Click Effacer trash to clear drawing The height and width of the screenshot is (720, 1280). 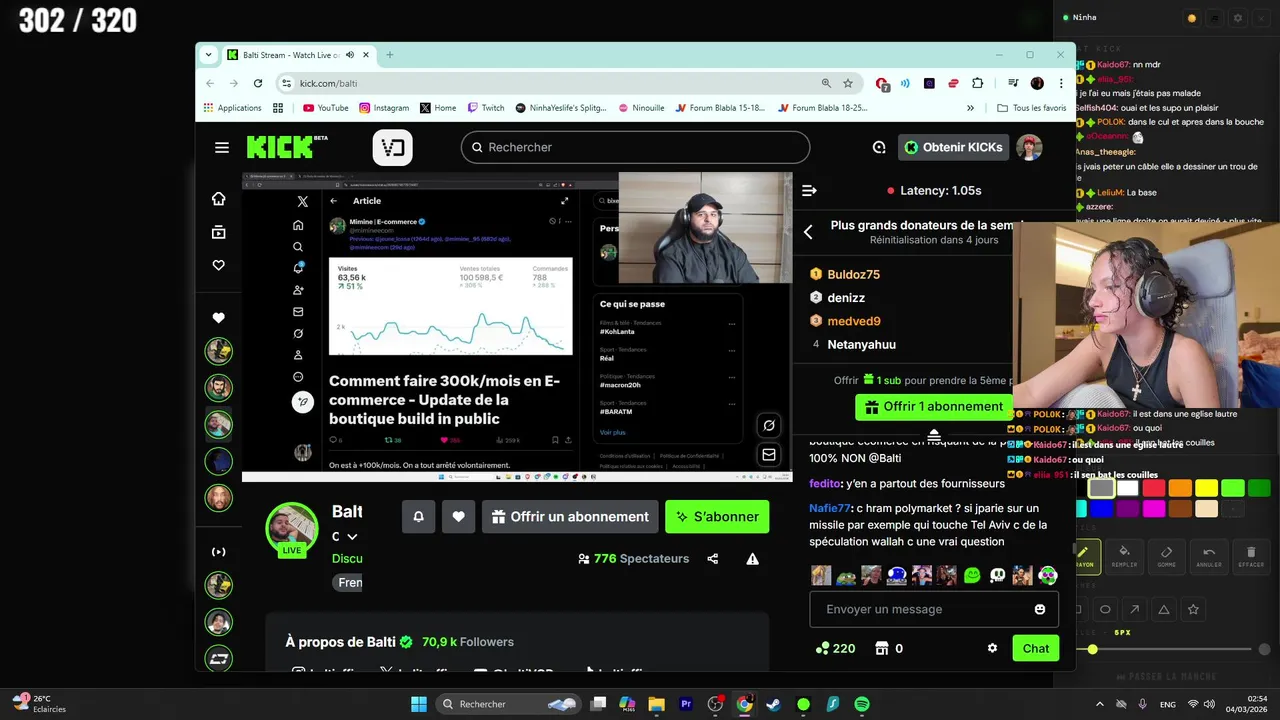(1251, 556)
